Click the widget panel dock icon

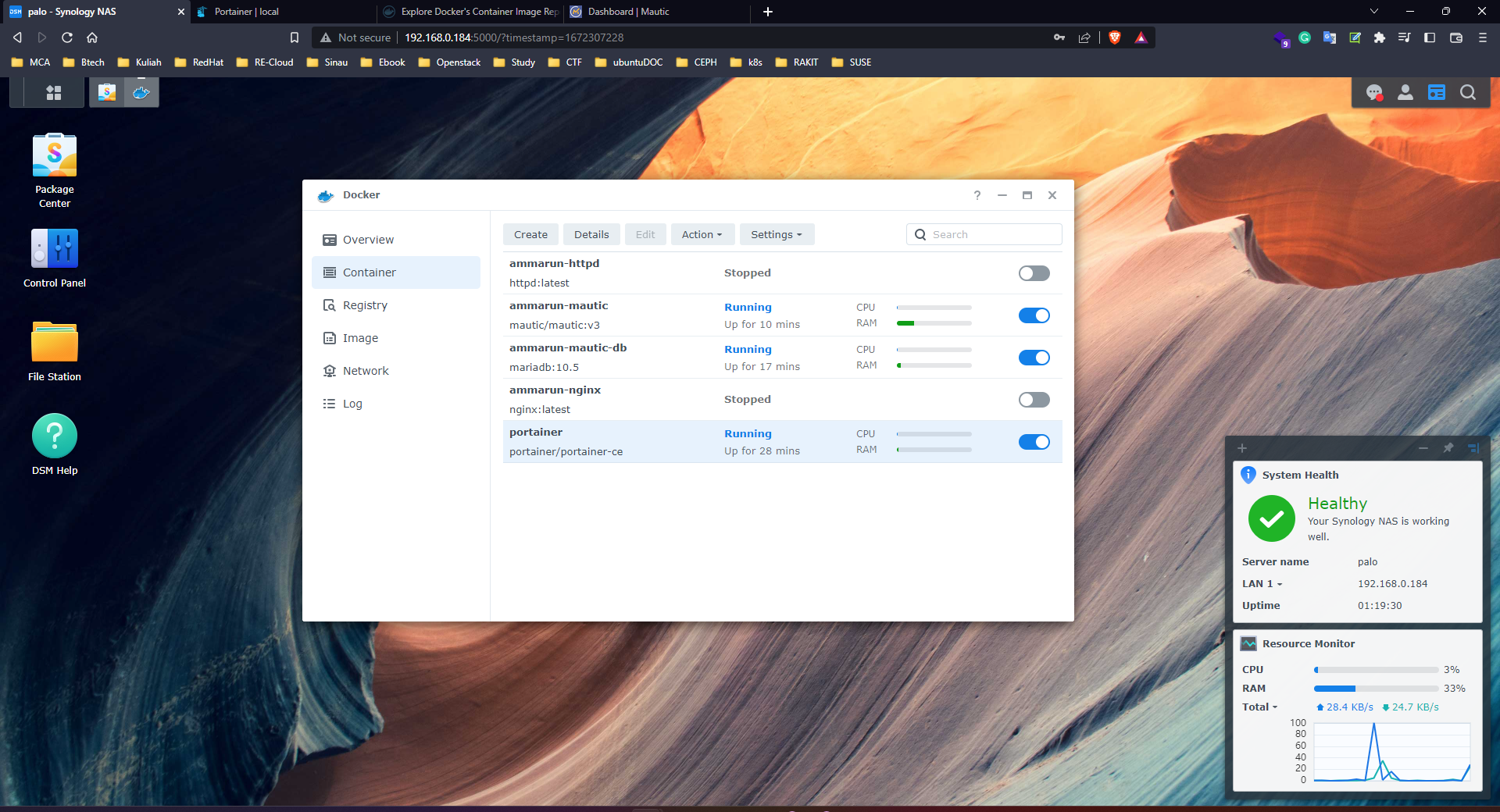pyautogui.click(x=1473, y=448)
